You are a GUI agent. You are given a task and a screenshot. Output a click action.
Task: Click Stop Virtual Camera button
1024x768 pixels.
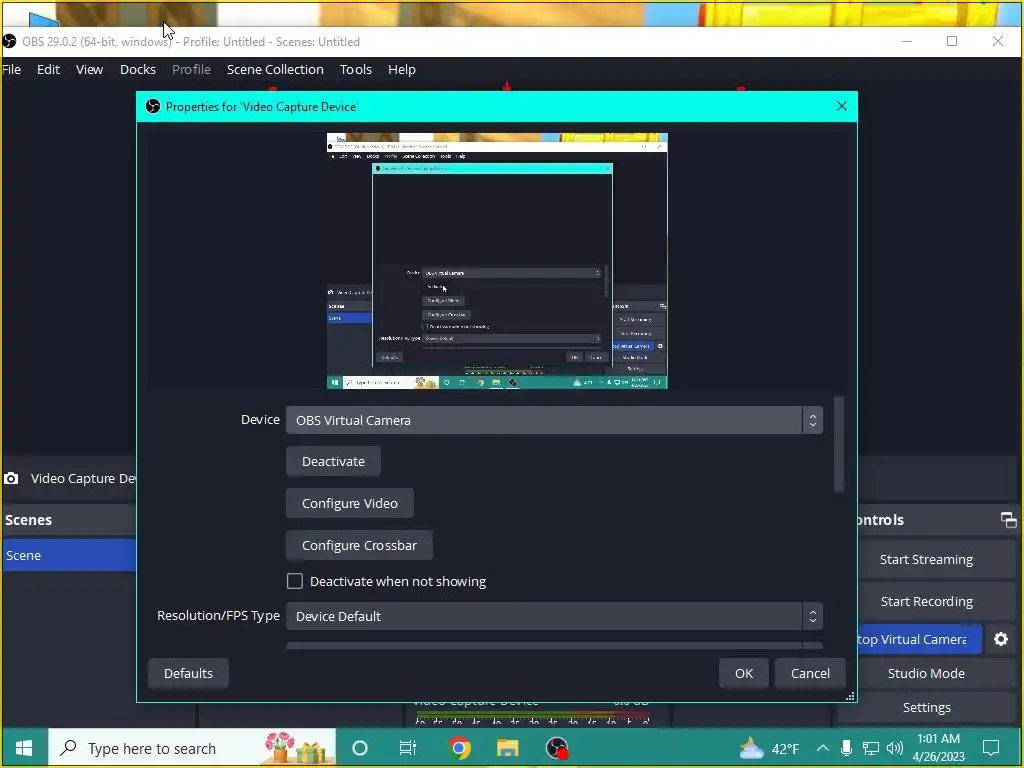(918, 639)
